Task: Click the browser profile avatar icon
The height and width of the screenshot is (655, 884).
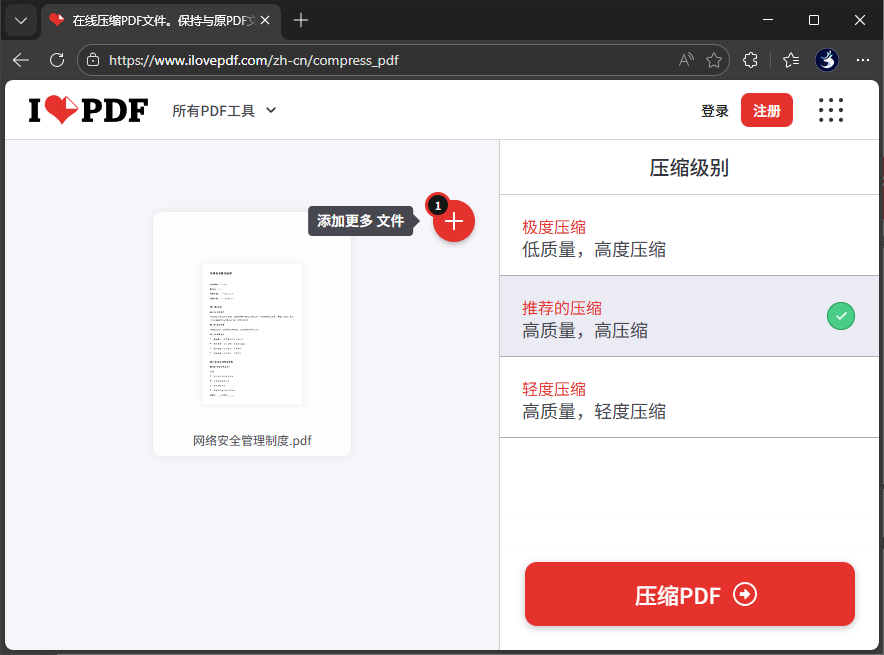Action: pyautogui.click(x=827, y=60)
